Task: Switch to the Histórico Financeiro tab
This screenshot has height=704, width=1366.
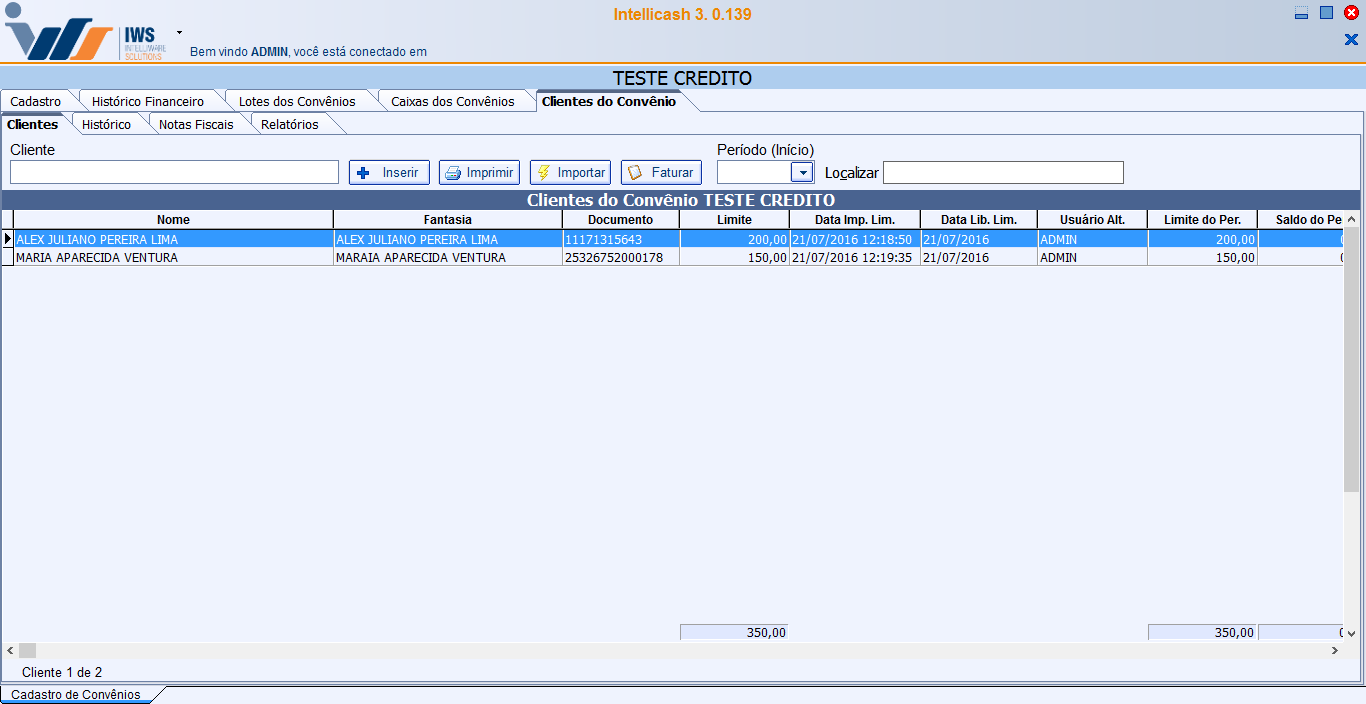Action: coord(147,101)
